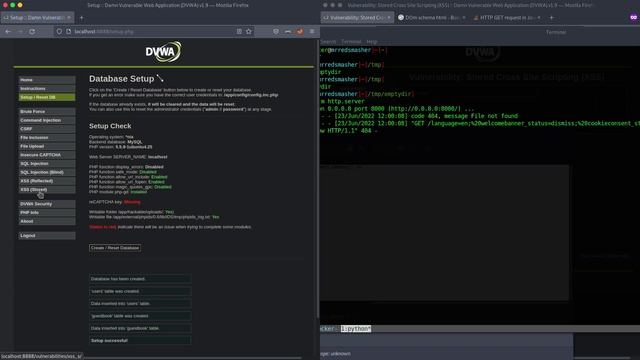Click the shield extension icon in Firefox toolbar

(x=276, y=31)
